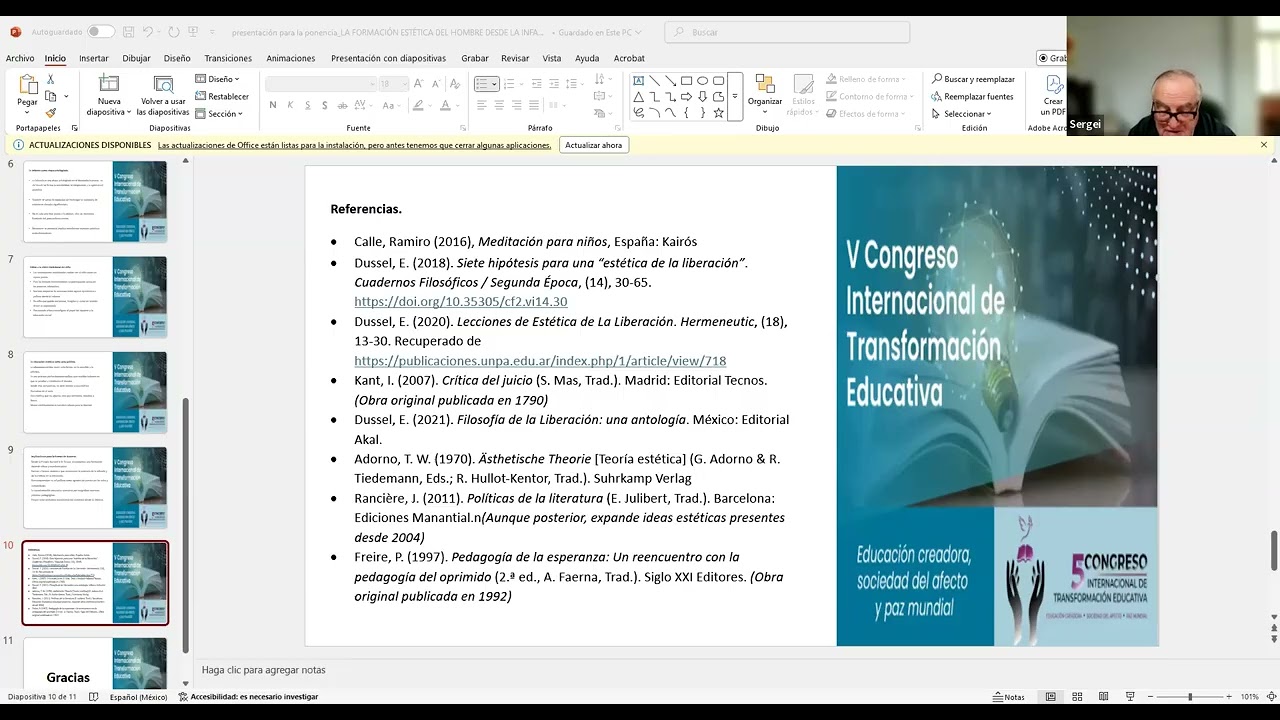Viewport: 1280px width, 720px height.
Task: Select the right arrow shape in gallery
Action: tap(686, 97)
